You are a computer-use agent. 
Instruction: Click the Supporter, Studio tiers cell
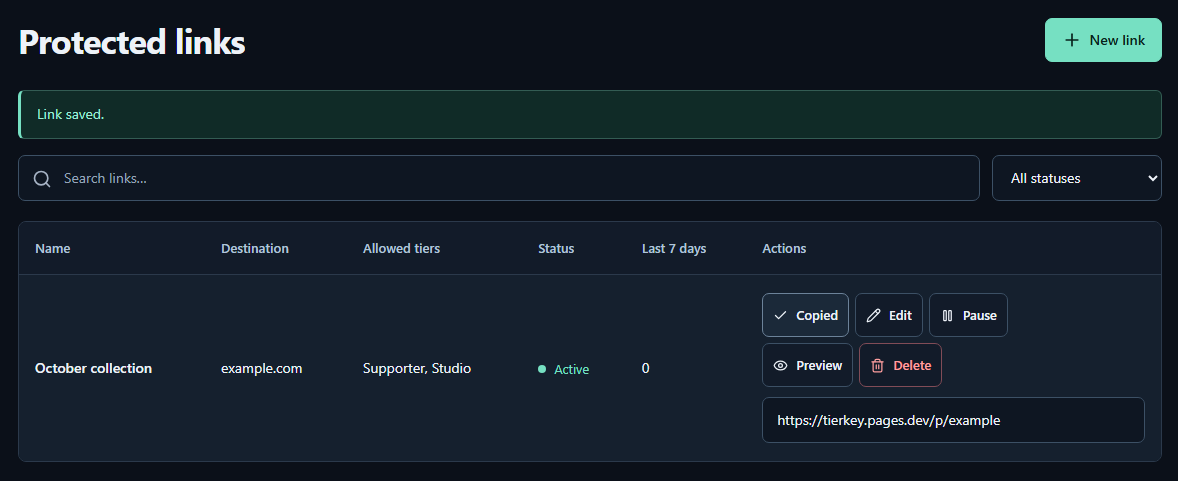(x=417, y=368)
